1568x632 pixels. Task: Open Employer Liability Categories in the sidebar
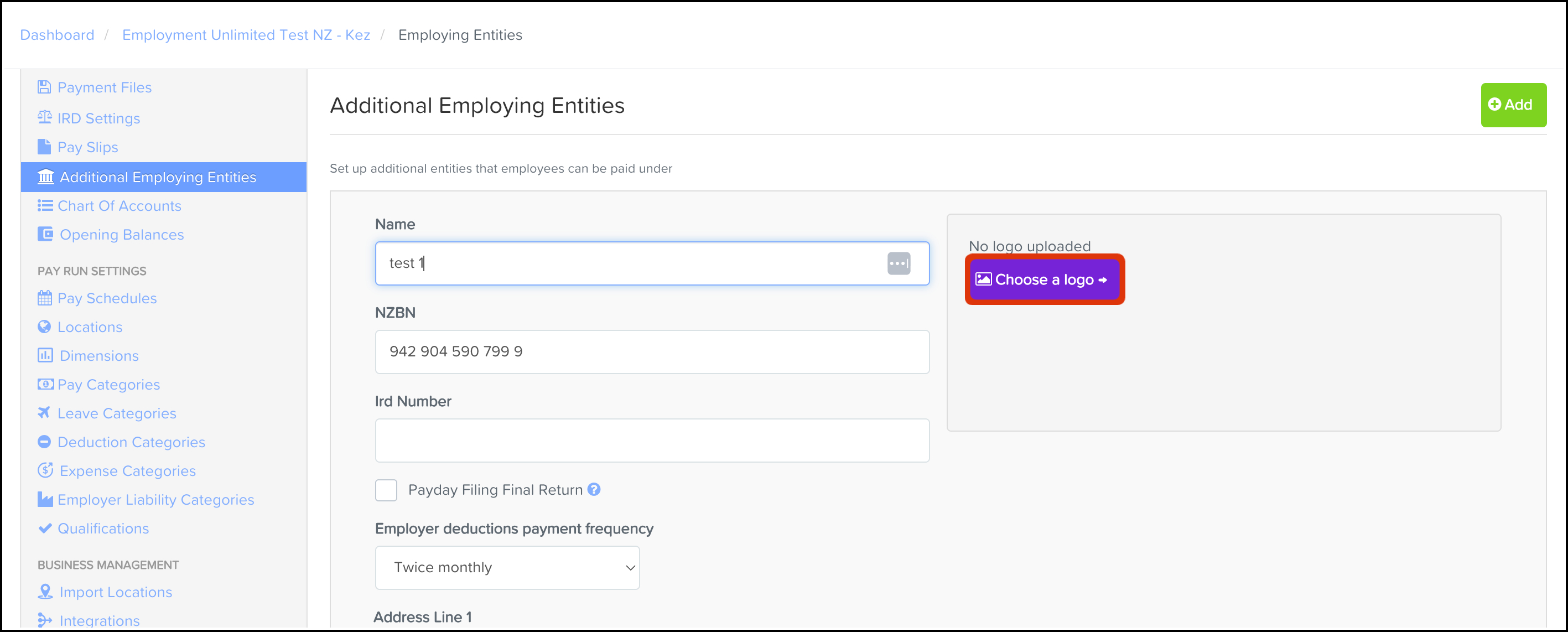point(156,500)
